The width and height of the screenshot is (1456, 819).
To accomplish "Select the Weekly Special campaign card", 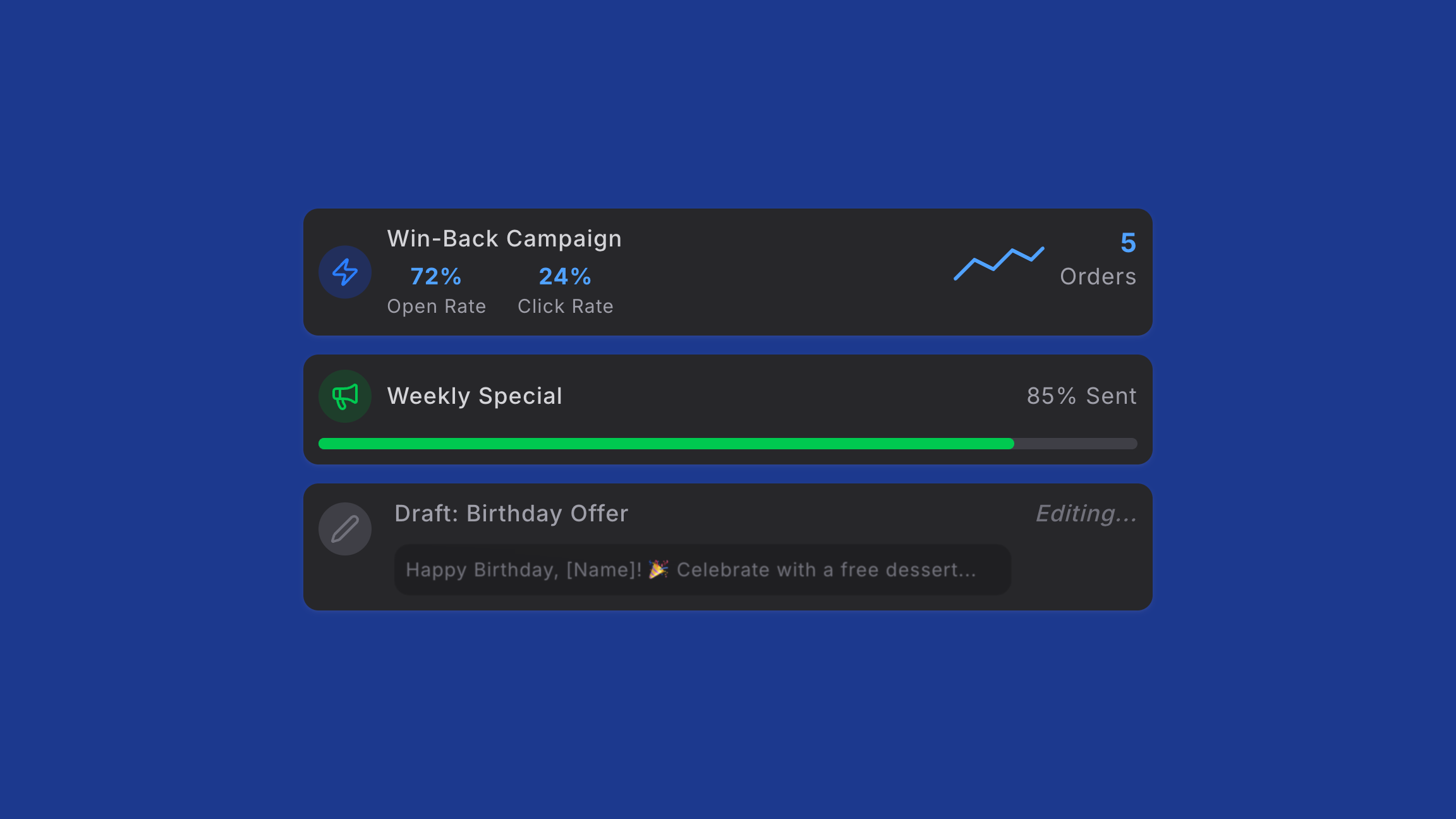I will 728,409.
